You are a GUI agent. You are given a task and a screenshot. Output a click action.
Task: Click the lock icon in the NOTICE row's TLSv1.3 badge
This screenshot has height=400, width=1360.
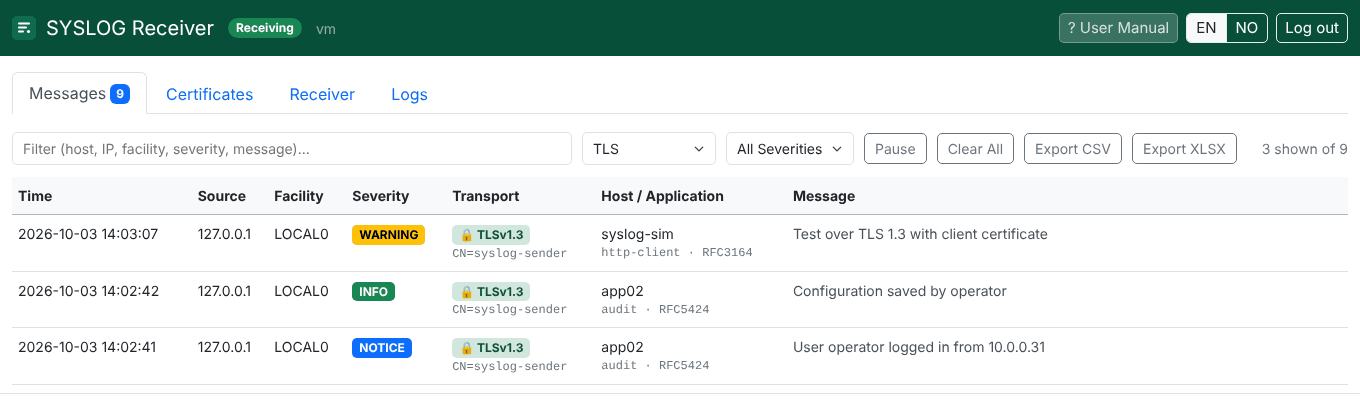(x=466, y=348)
